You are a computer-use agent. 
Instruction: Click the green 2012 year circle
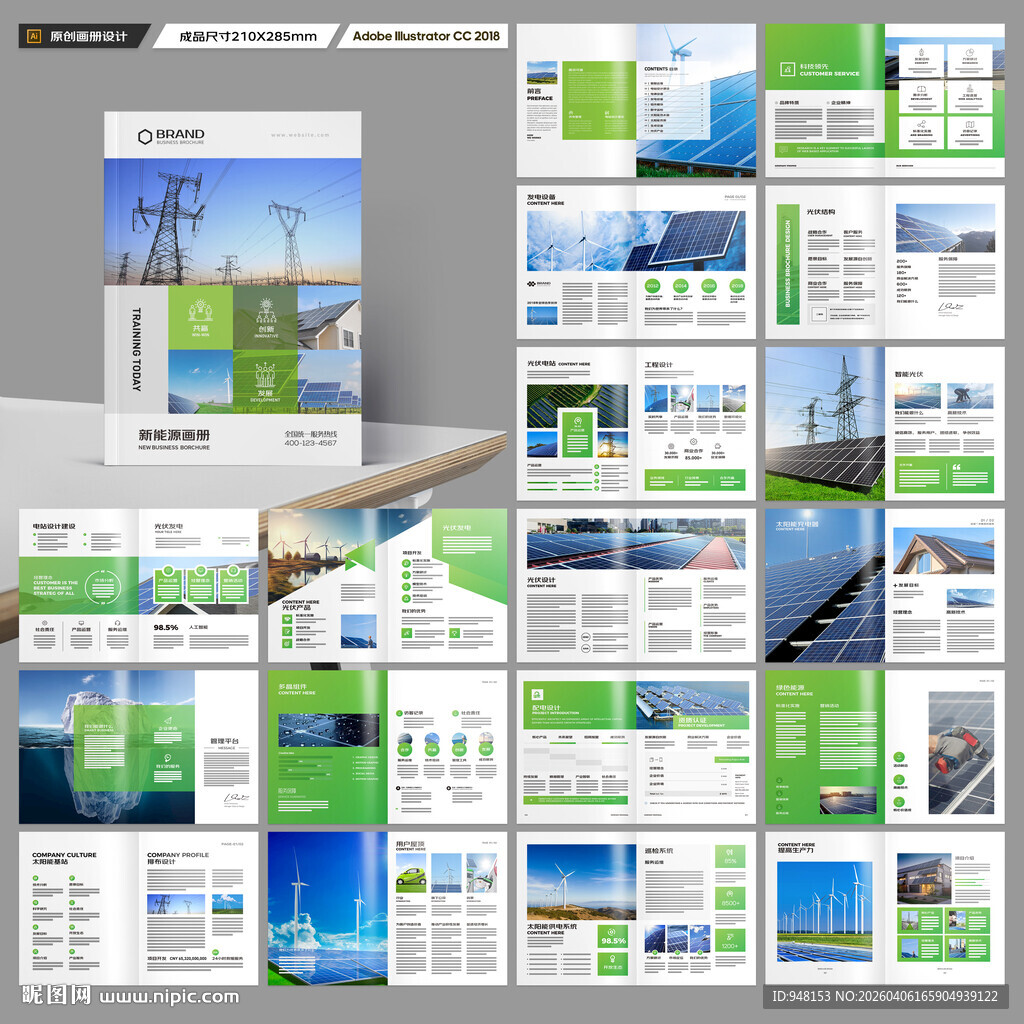point(652,285)
